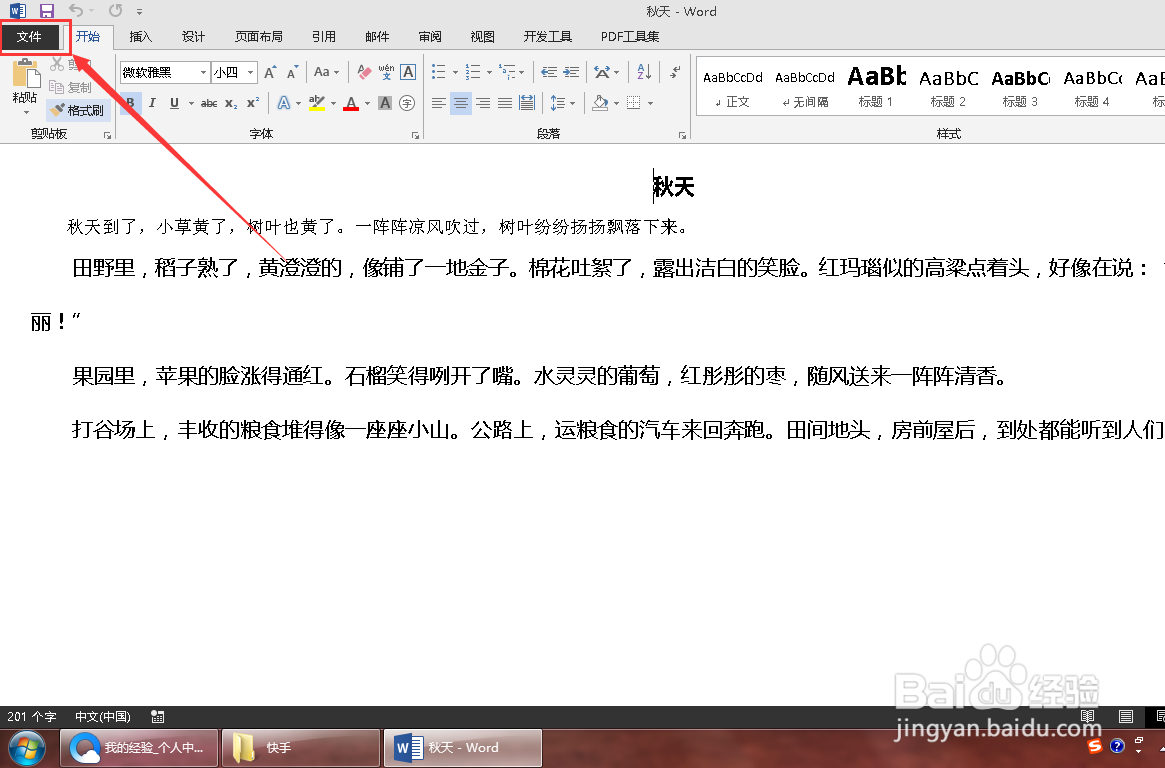Activate the 格式刷 format painter
The width and height of the screenshot is (1165, 768).
click(78, 111)
